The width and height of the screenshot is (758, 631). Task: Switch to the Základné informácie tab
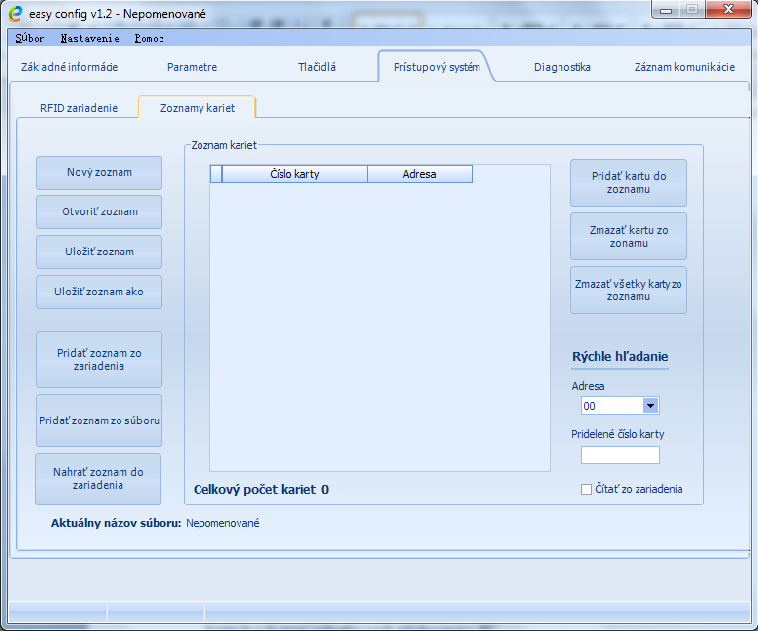point(69,67)
